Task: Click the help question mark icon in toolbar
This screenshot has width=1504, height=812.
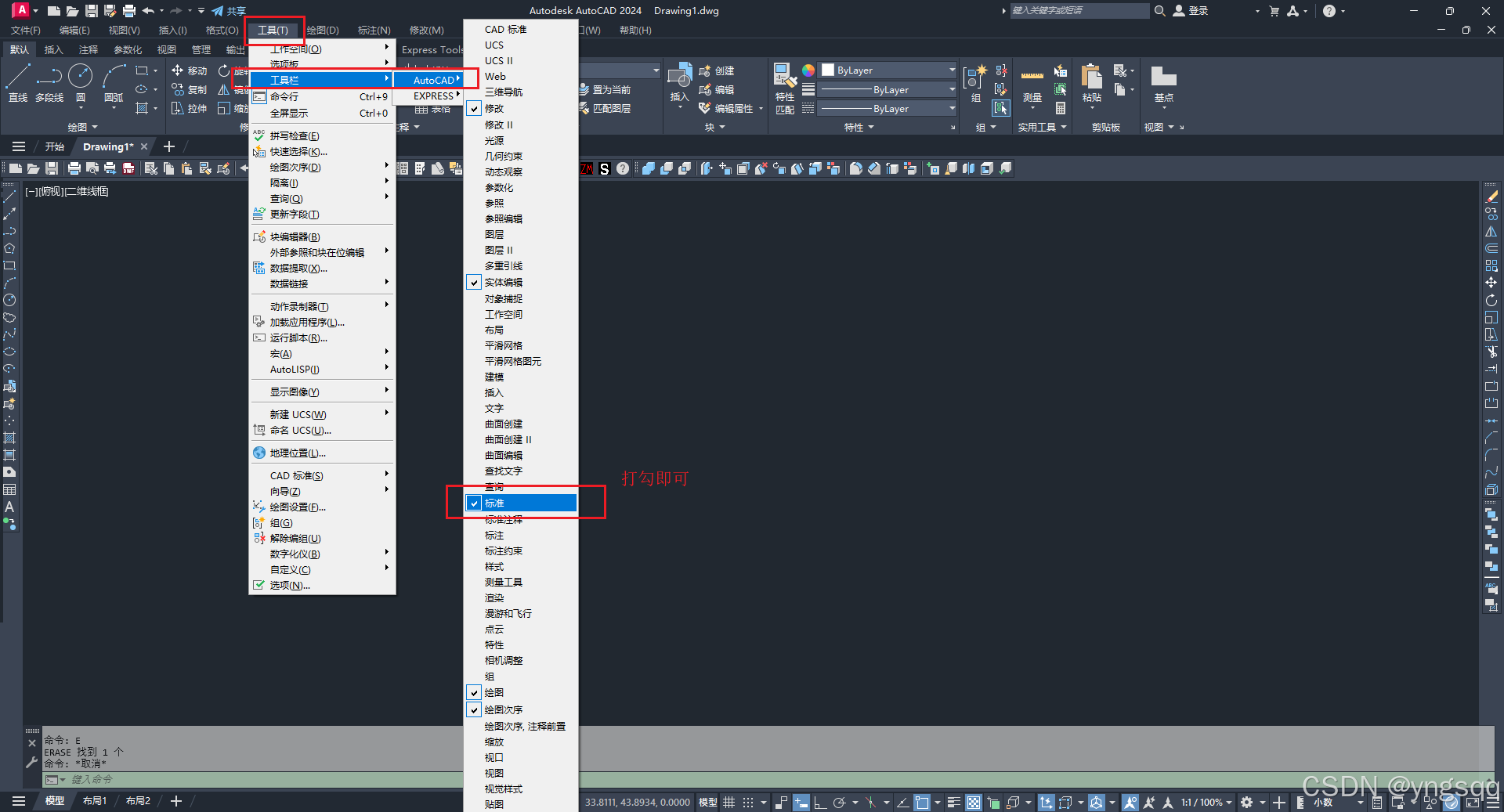Action: (623, 168)
